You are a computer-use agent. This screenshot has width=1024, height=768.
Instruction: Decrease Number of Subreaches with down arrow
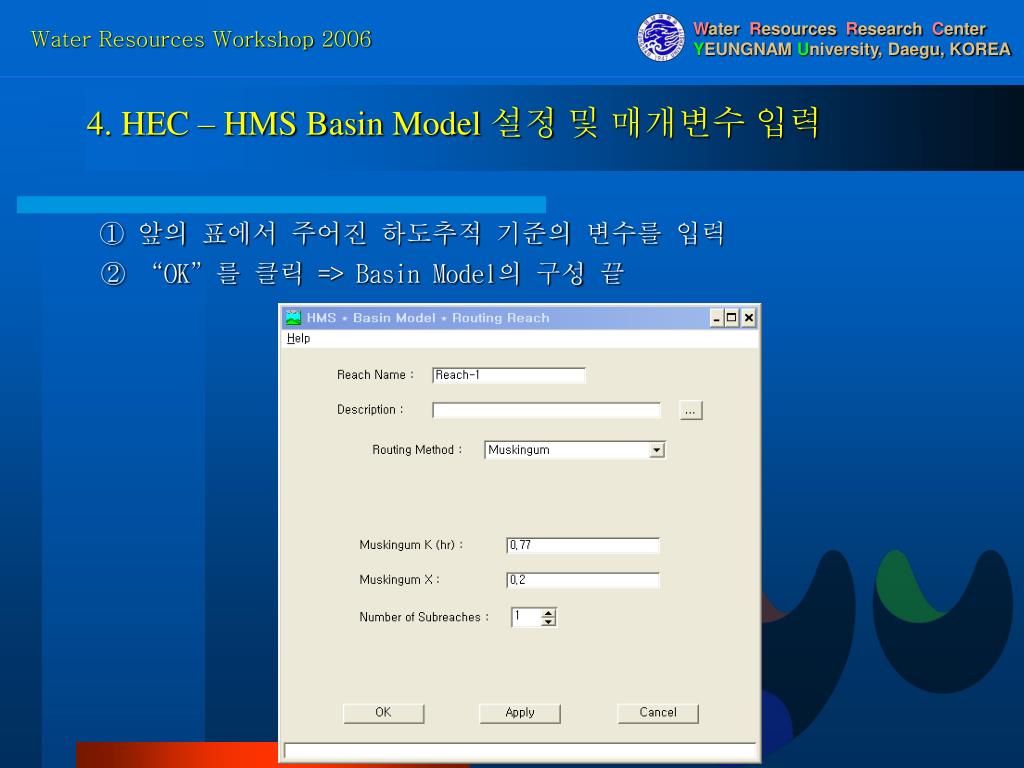(549, 622)
